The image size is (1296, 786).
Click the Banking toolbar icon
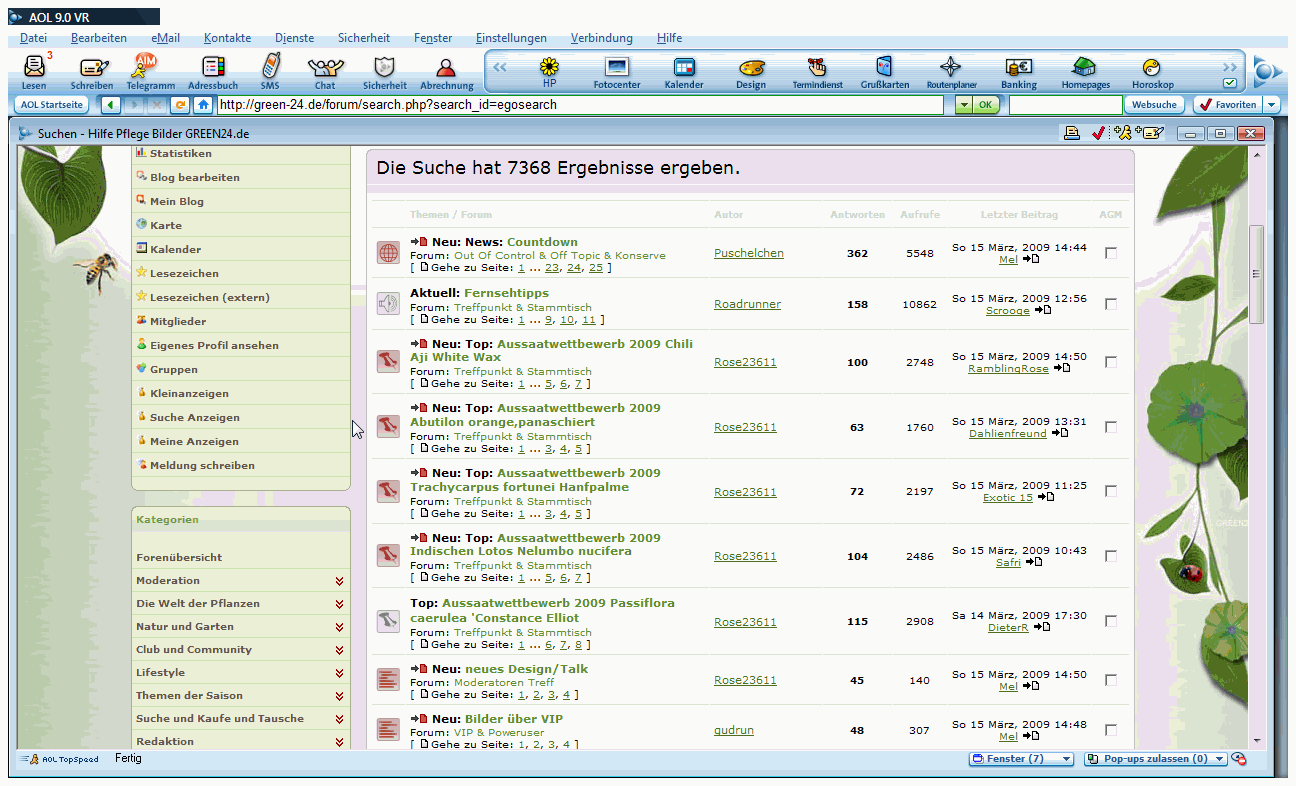click(1019, 69)
